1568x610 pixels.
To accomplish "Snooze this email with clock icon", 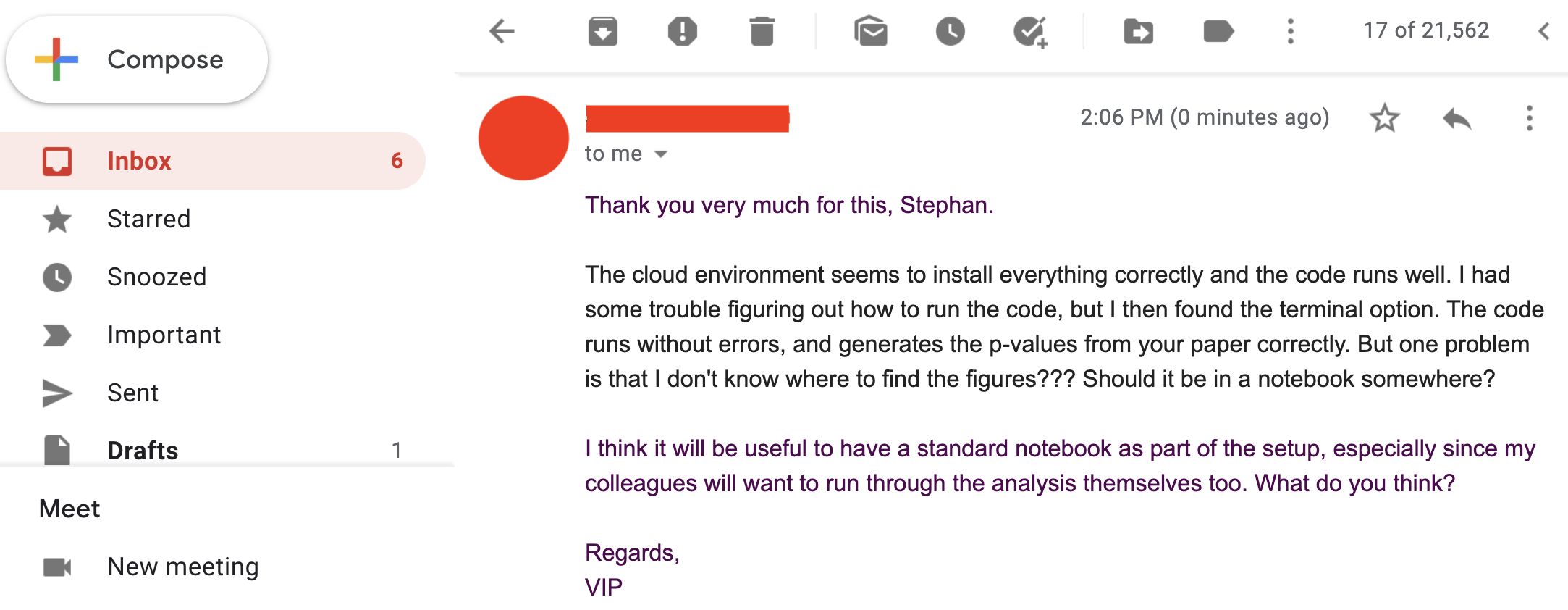I will tap(950, 31).
